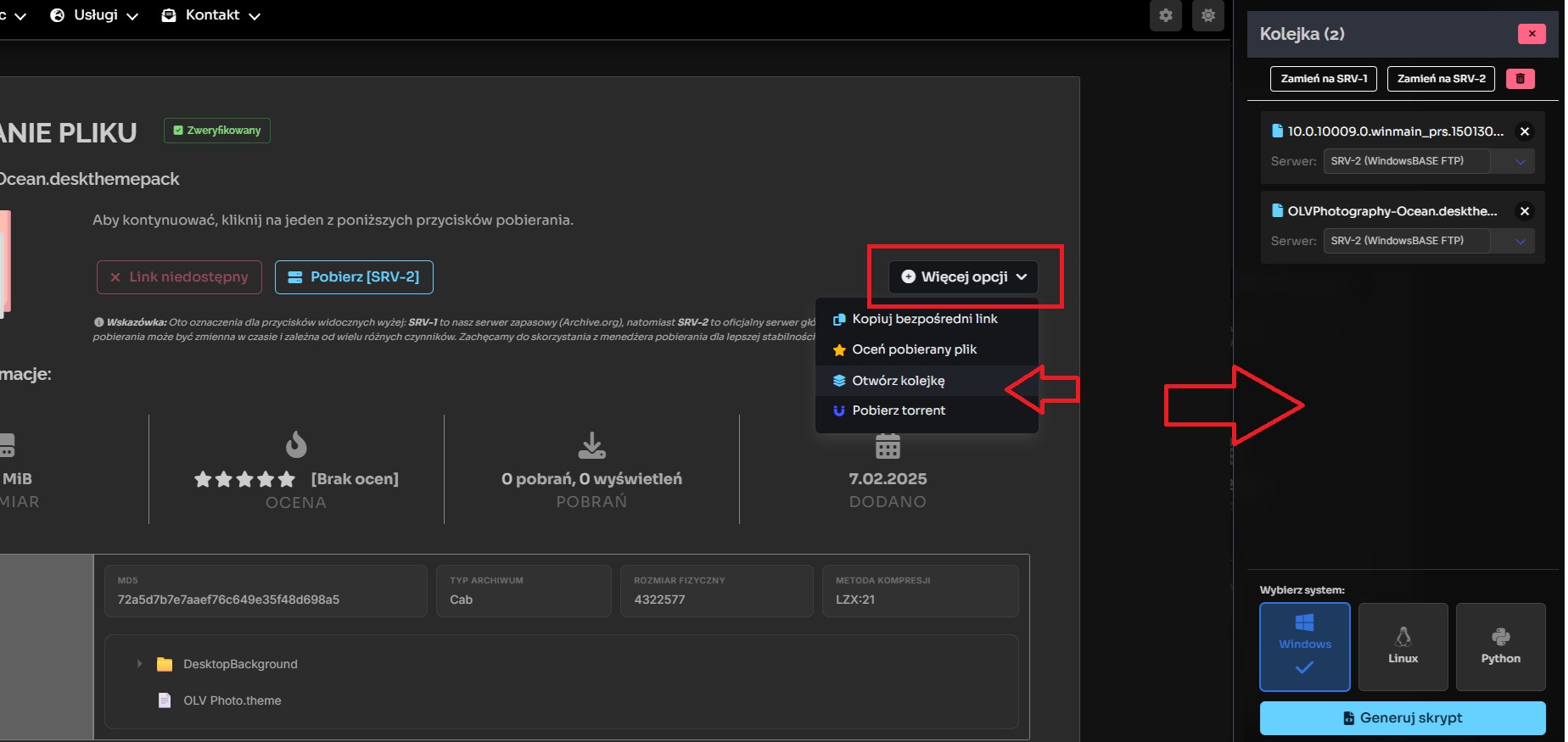This screenshot has height=742, width=1568.
Task: Open the OLV Photo.theme file
Action: click(232, 700)
